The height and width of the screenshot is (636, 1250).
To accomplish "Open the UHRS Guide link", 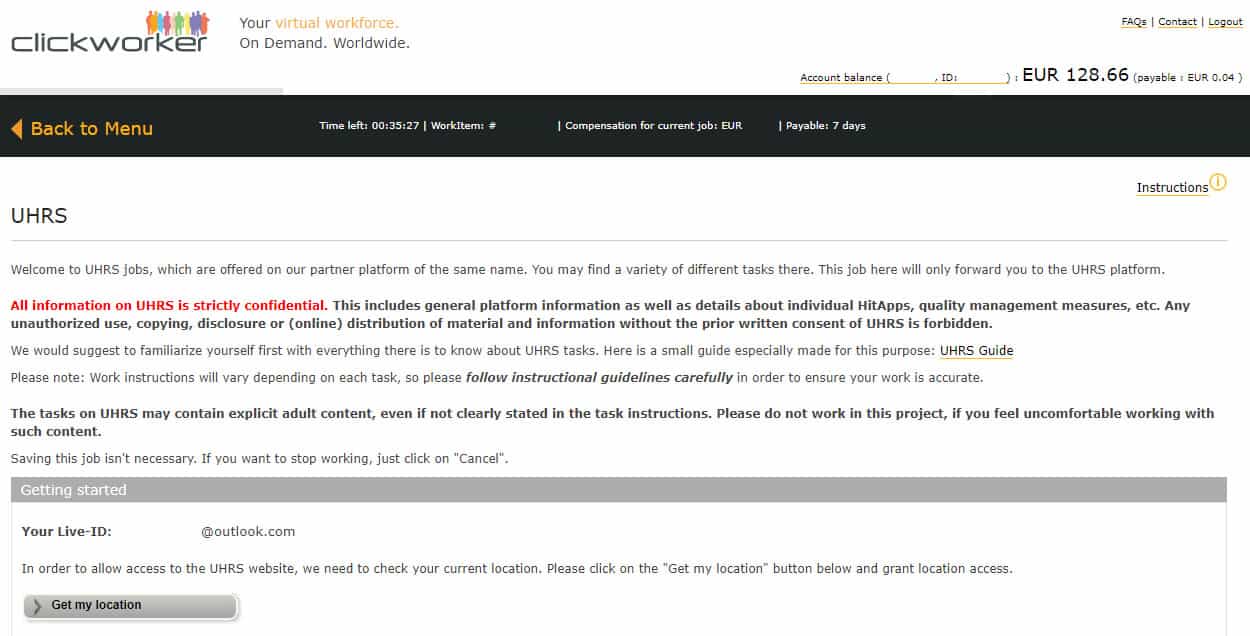I will [x=976, y=351].
